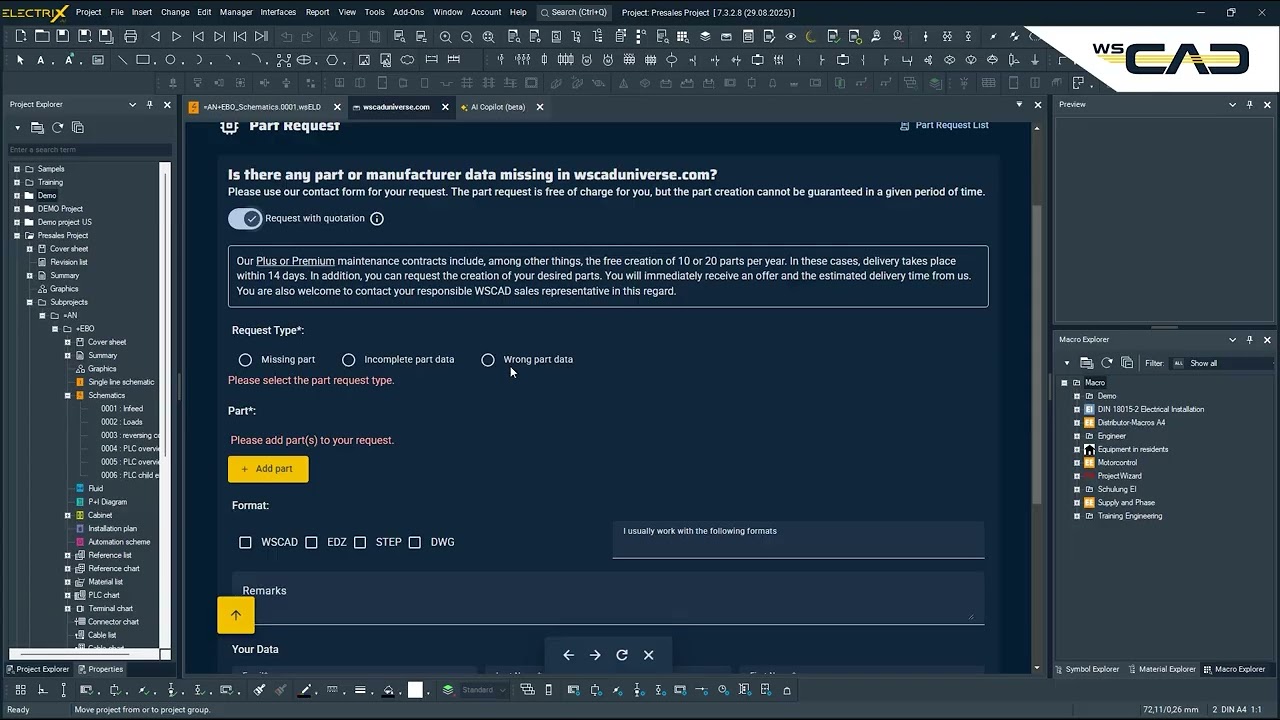
Task: Click the moon dark mode icon
Action: (x=811, y=36)
